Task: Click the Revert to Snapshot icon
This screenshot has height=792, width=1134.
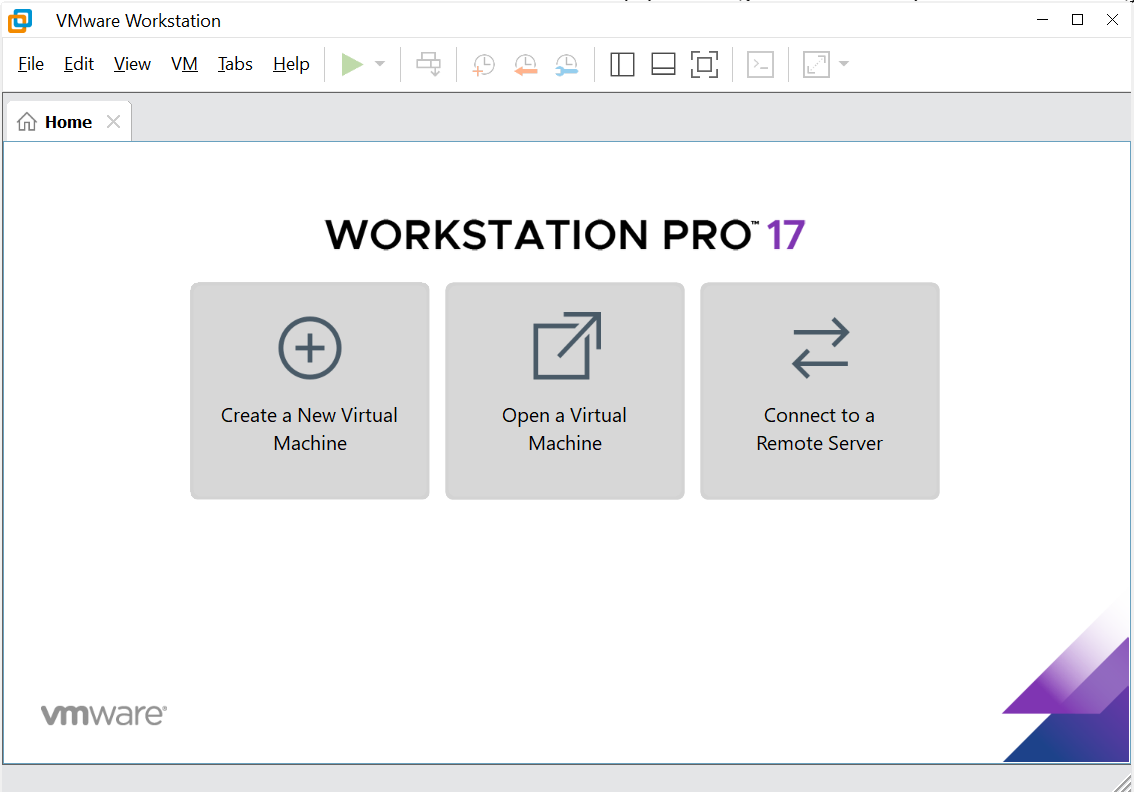Action: pos(525,65)
